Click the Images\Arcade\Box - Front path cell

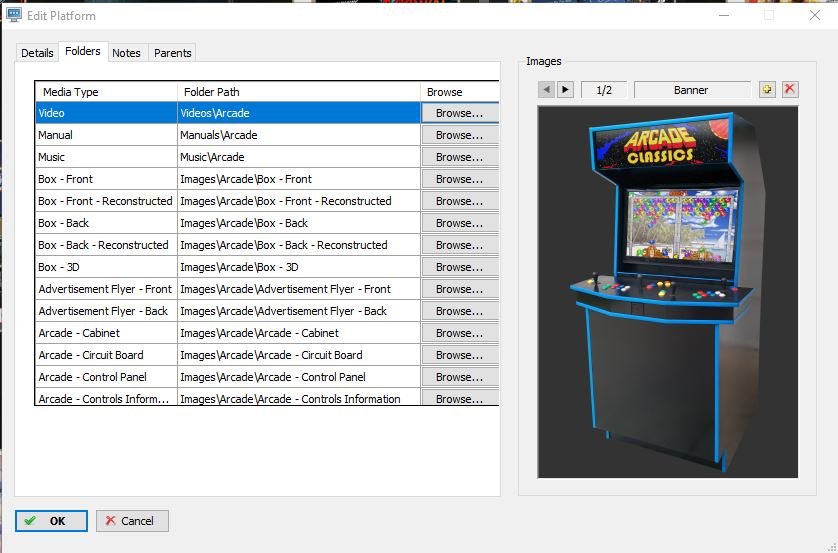(299, 179)
